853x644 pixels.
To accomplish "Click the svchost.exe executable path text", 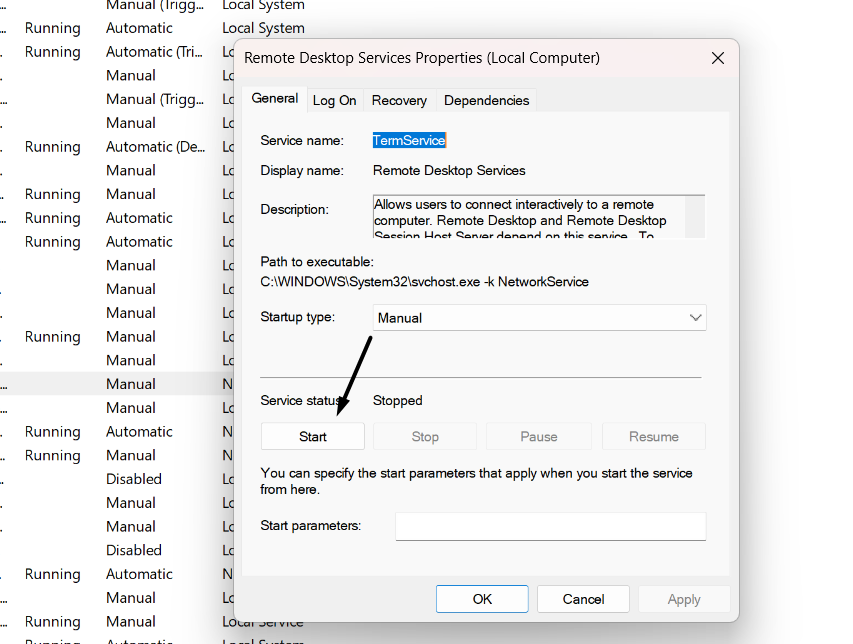I will point(424,282).
